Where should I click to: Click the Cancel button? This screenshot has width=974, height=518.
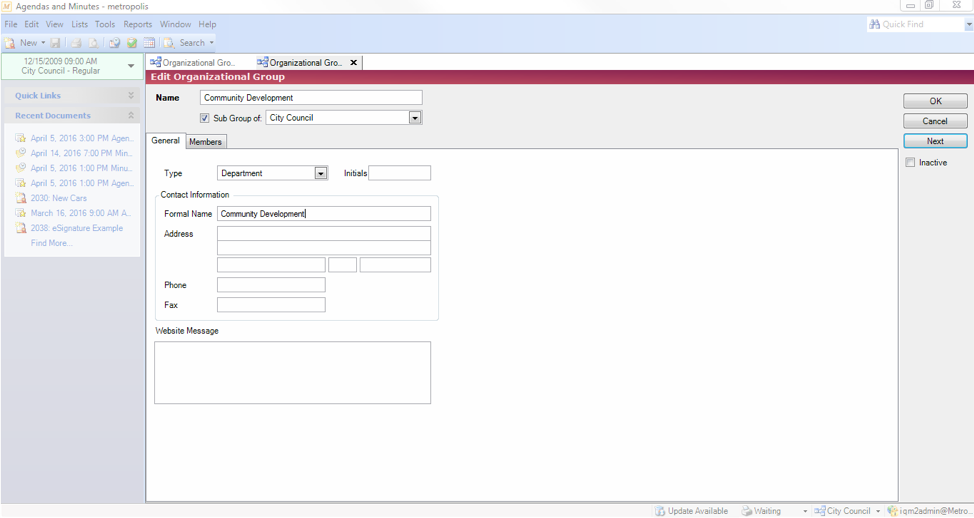(935, 121)
